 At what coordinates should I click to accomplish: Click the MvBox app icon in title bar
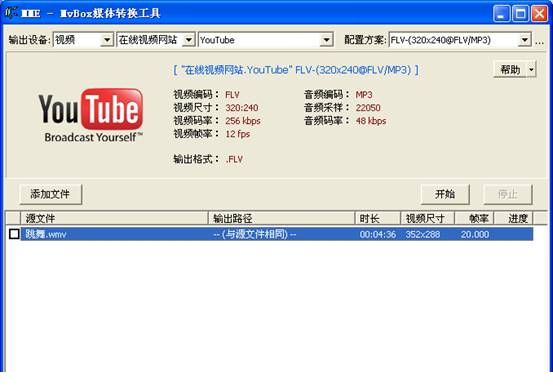[11, 13]
